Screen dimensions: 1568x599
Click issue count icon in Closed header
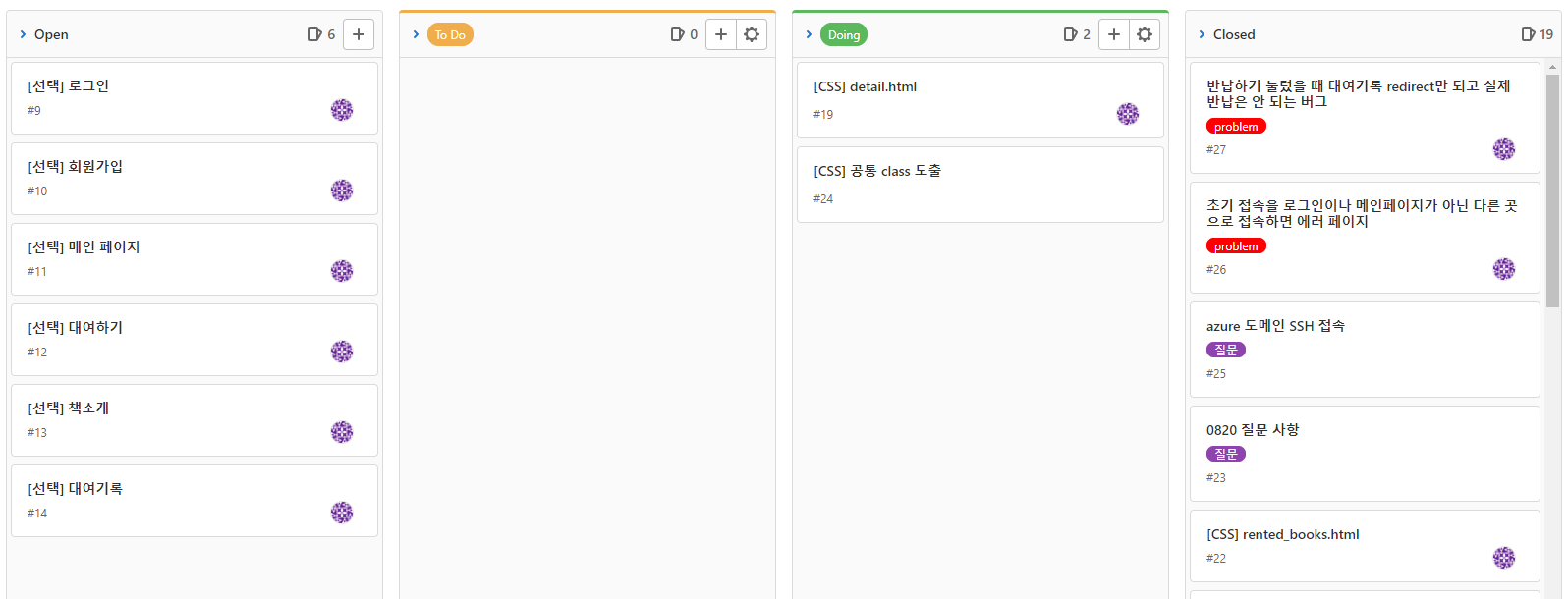tap(1528, 34)
